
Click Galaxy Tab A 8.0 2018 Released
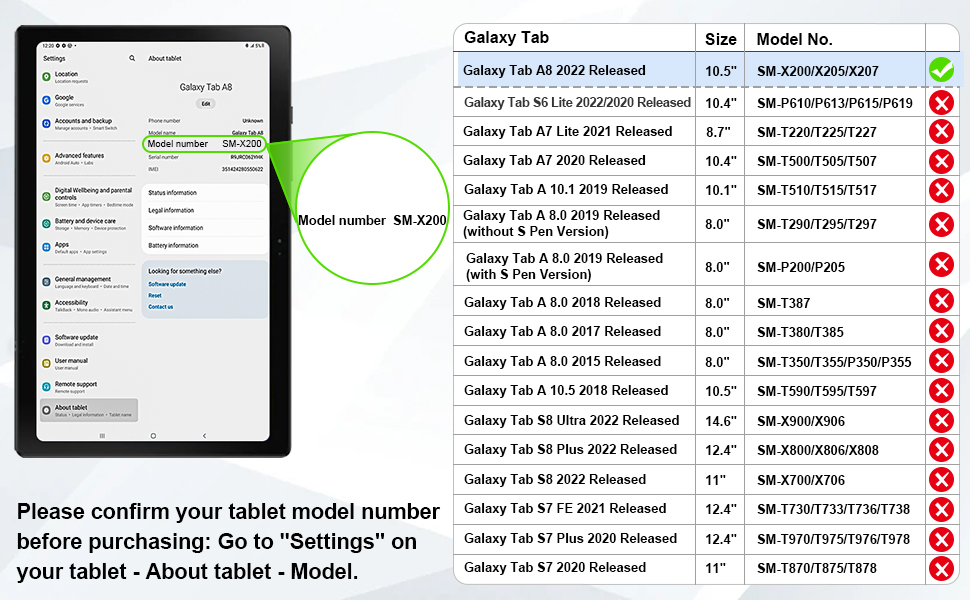point(562,302)
